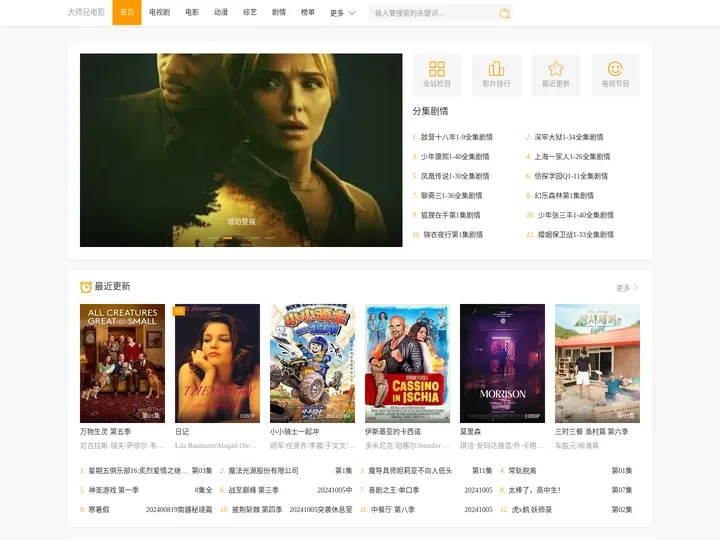Viewport: 720px width, 540px height.
Task: Click the 大师兄电影 site logo
Action: point(86,12)
